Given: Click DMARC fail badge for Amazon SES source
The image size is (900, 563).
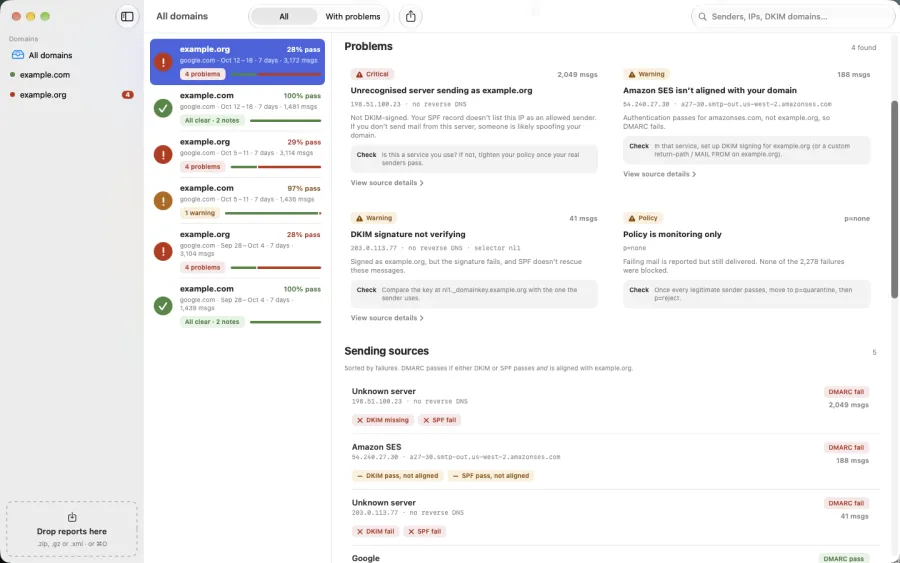Looking at the screenshot, I should [x=846, y=448].
